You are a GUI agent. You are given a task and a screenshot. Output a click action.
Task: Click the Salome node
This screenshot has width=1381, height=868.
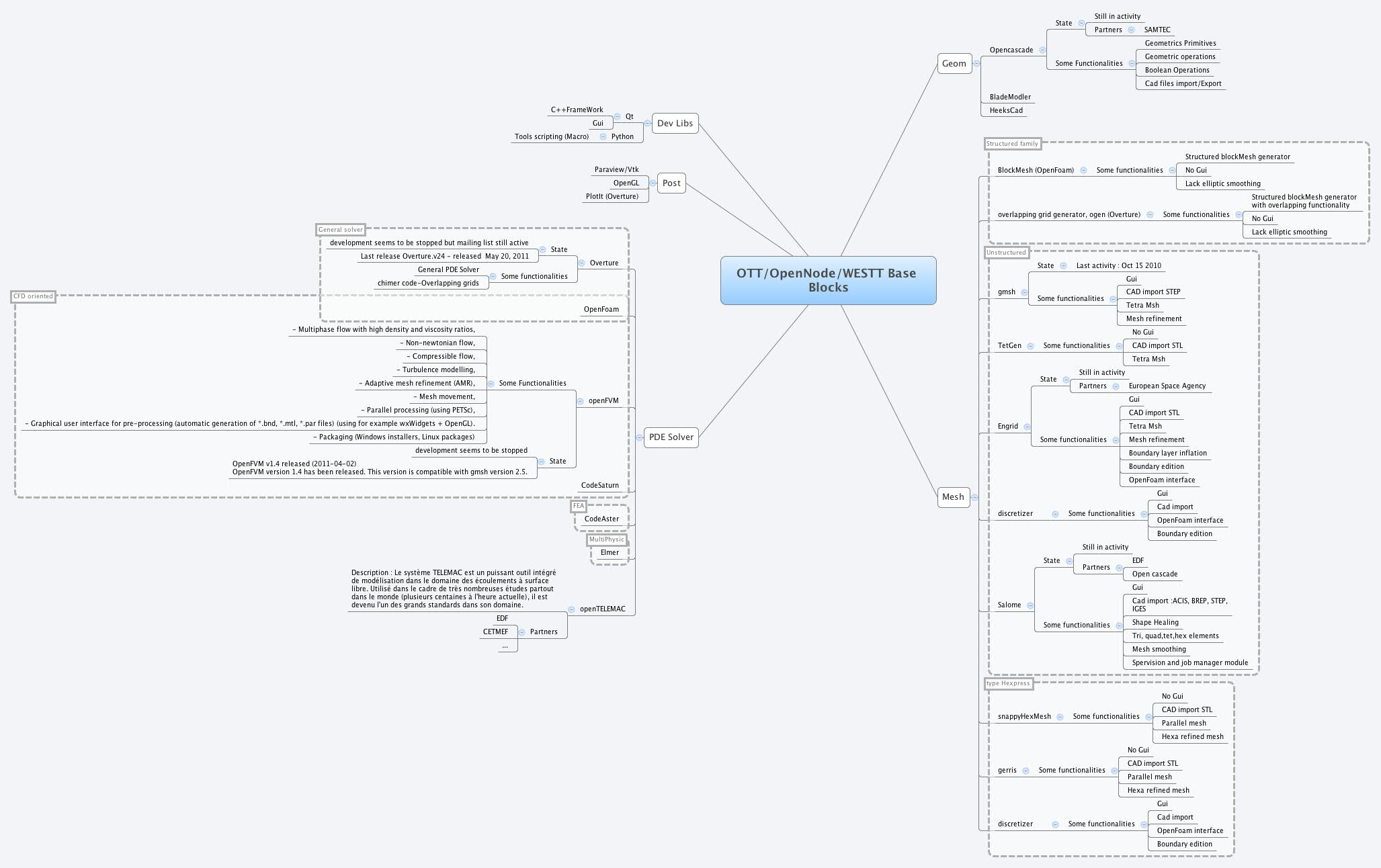click(x=1008, y=605)
